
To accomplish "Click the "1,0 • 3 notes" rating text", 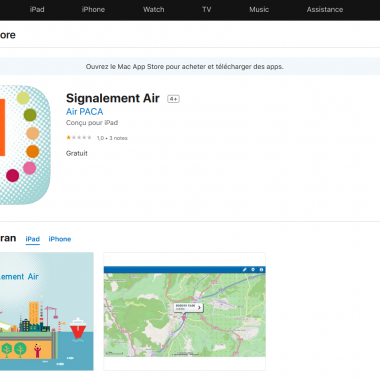I will pyautogui.click(x=112, y=138).
